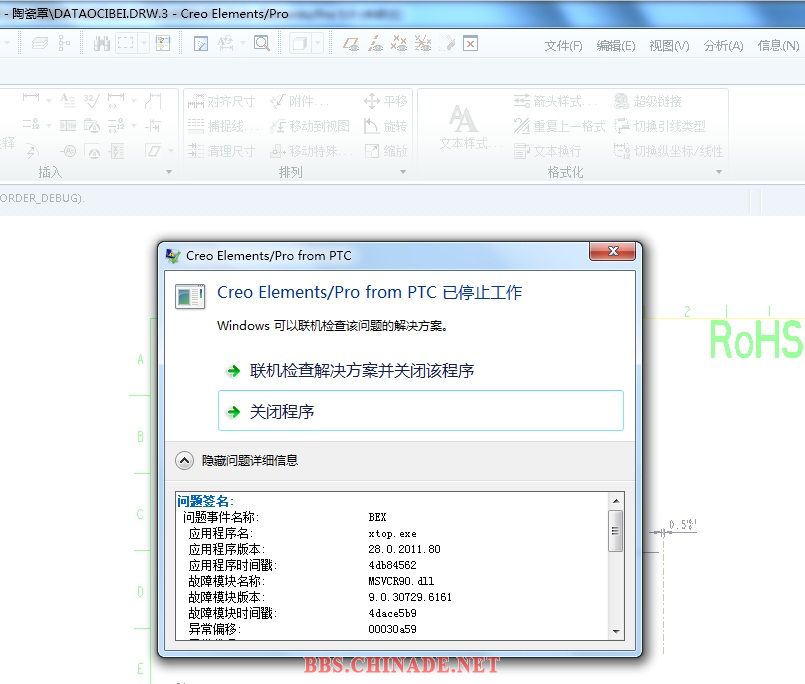Viewport: 805px width, 684px height.
Task: Click the 9.0.30729.6161 module version value
Action: click(410, 597)
